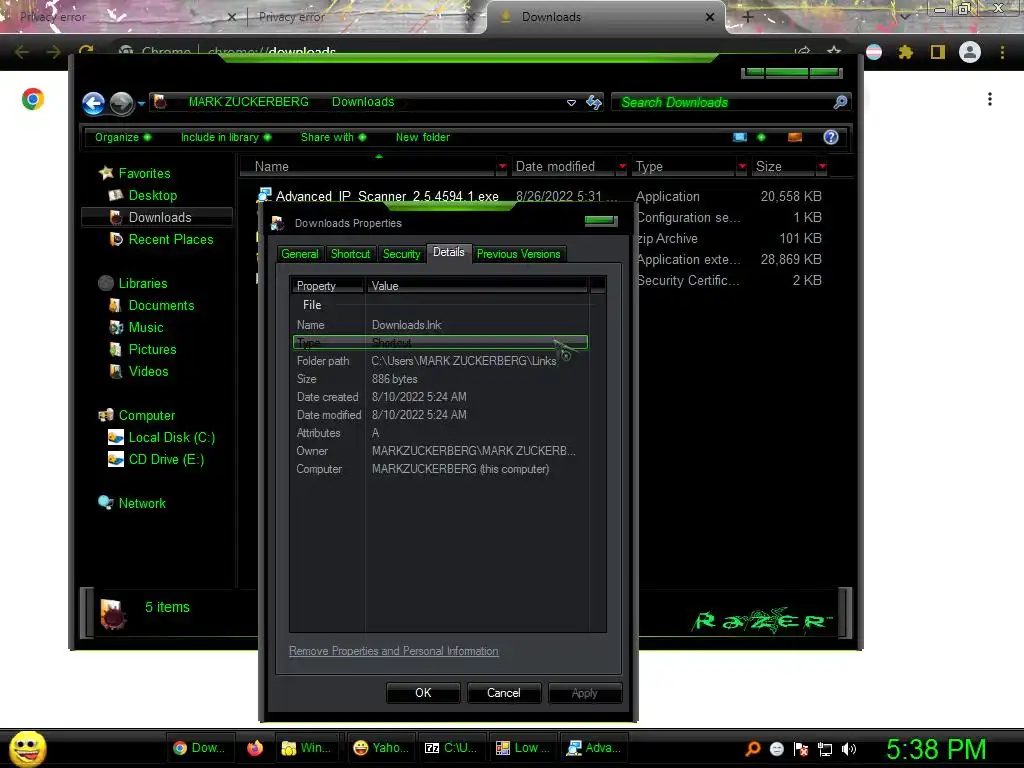Screen dimensions: 1024x768
Task: Switch to the Security tab
Action: click(x=401, y=254)
